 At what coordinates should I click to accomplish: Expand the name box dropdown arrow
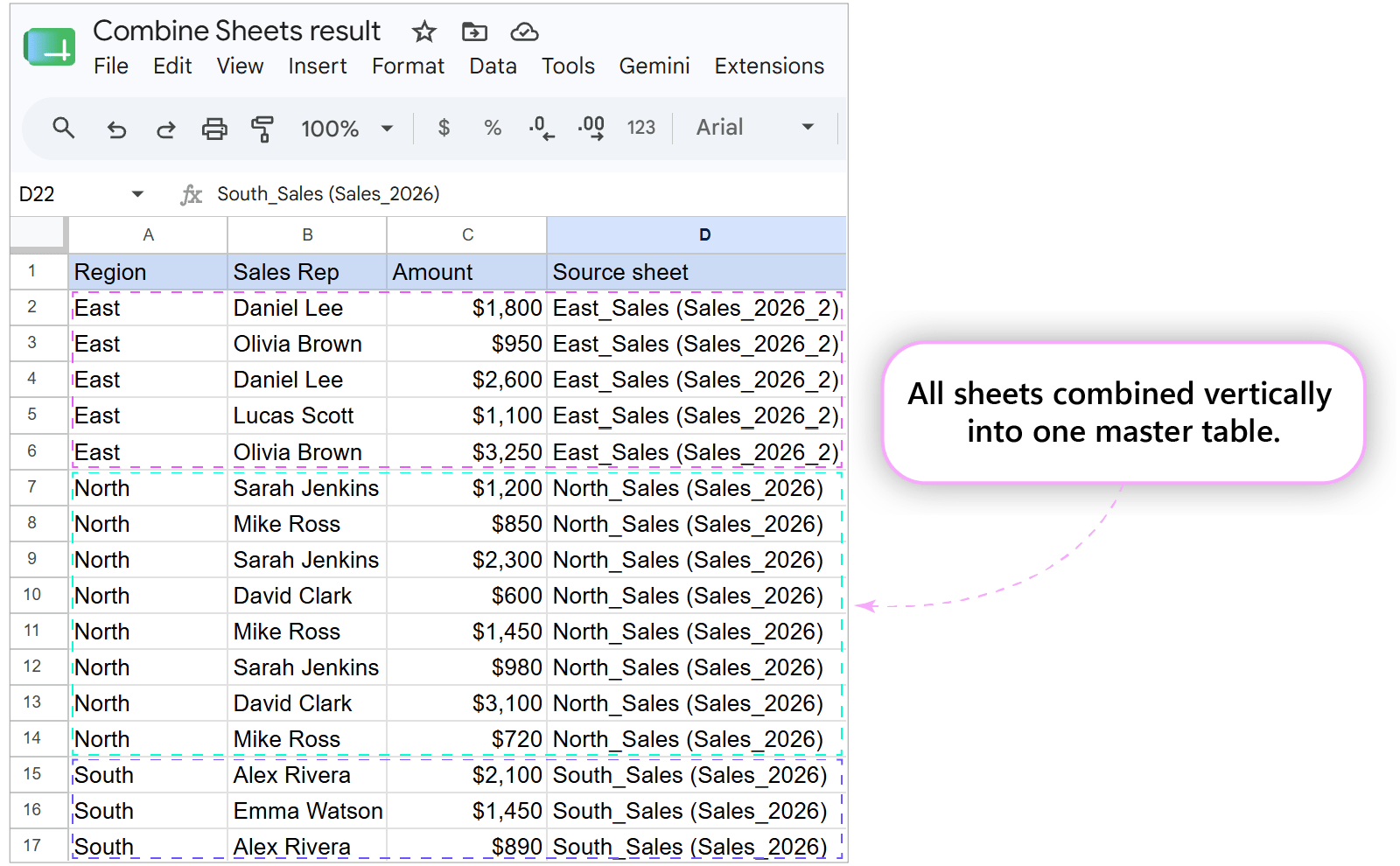(137, 194)
